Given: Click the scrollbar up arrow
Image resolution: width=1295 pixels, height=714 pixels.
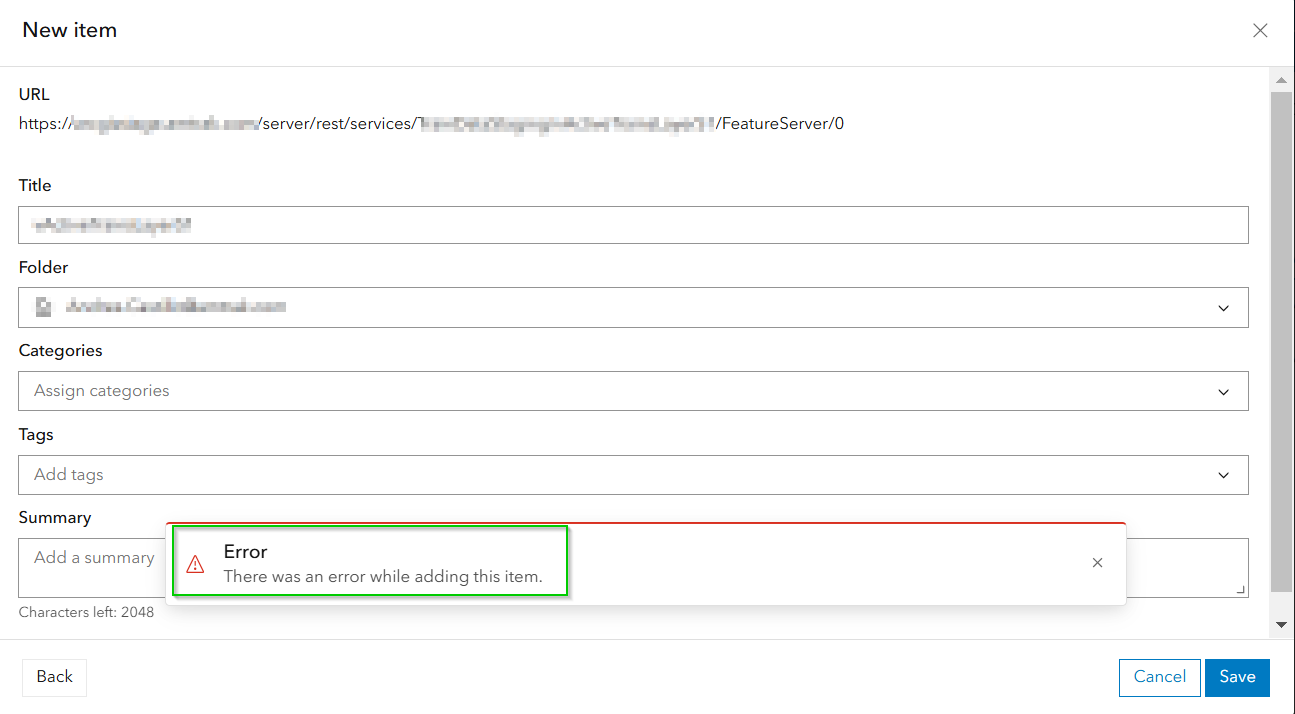Looking at the screenshot, I should tap(1281, 79).
